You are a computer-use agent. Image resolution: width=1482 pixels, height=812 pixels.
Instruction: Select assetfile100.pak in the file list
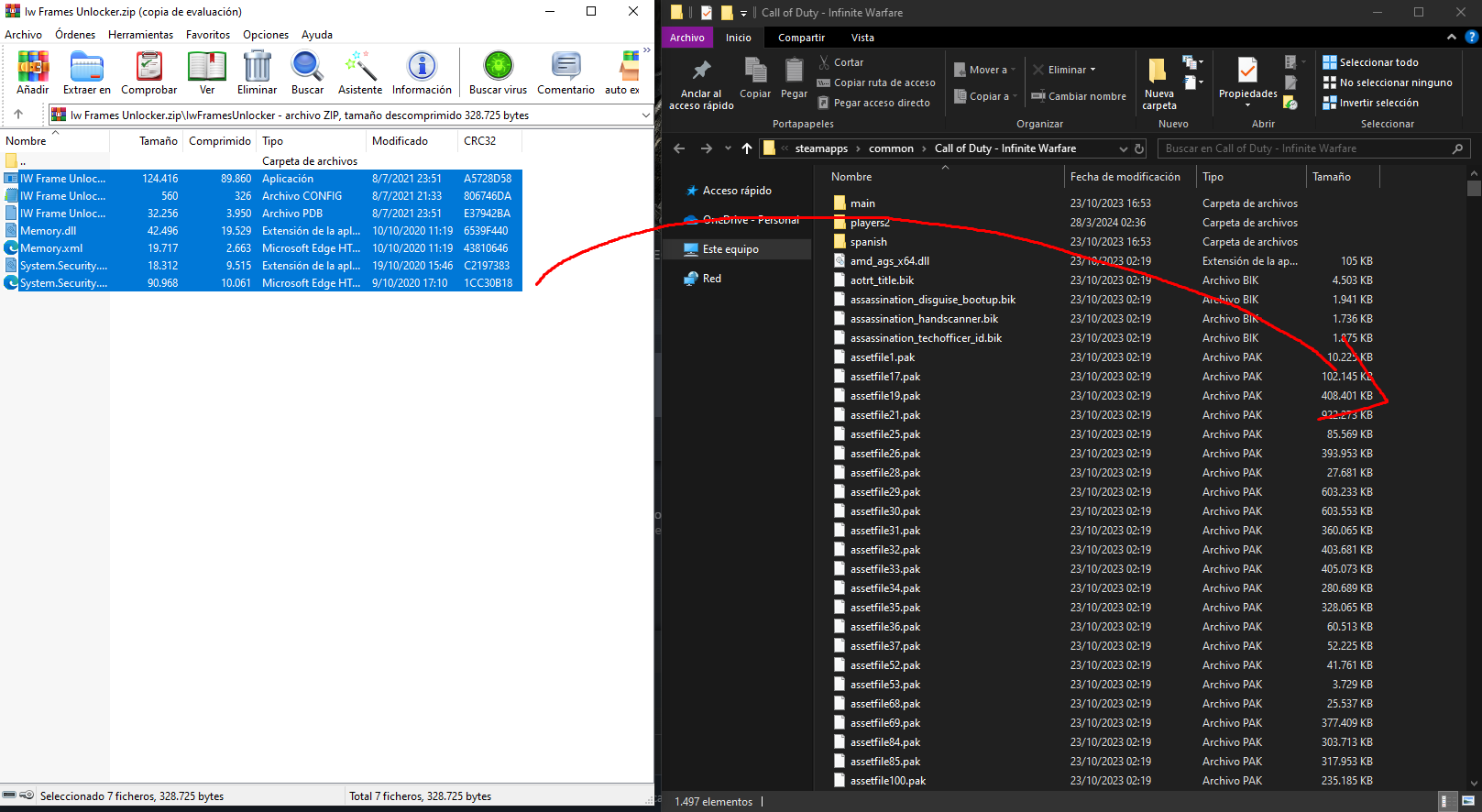pos(887,781)
